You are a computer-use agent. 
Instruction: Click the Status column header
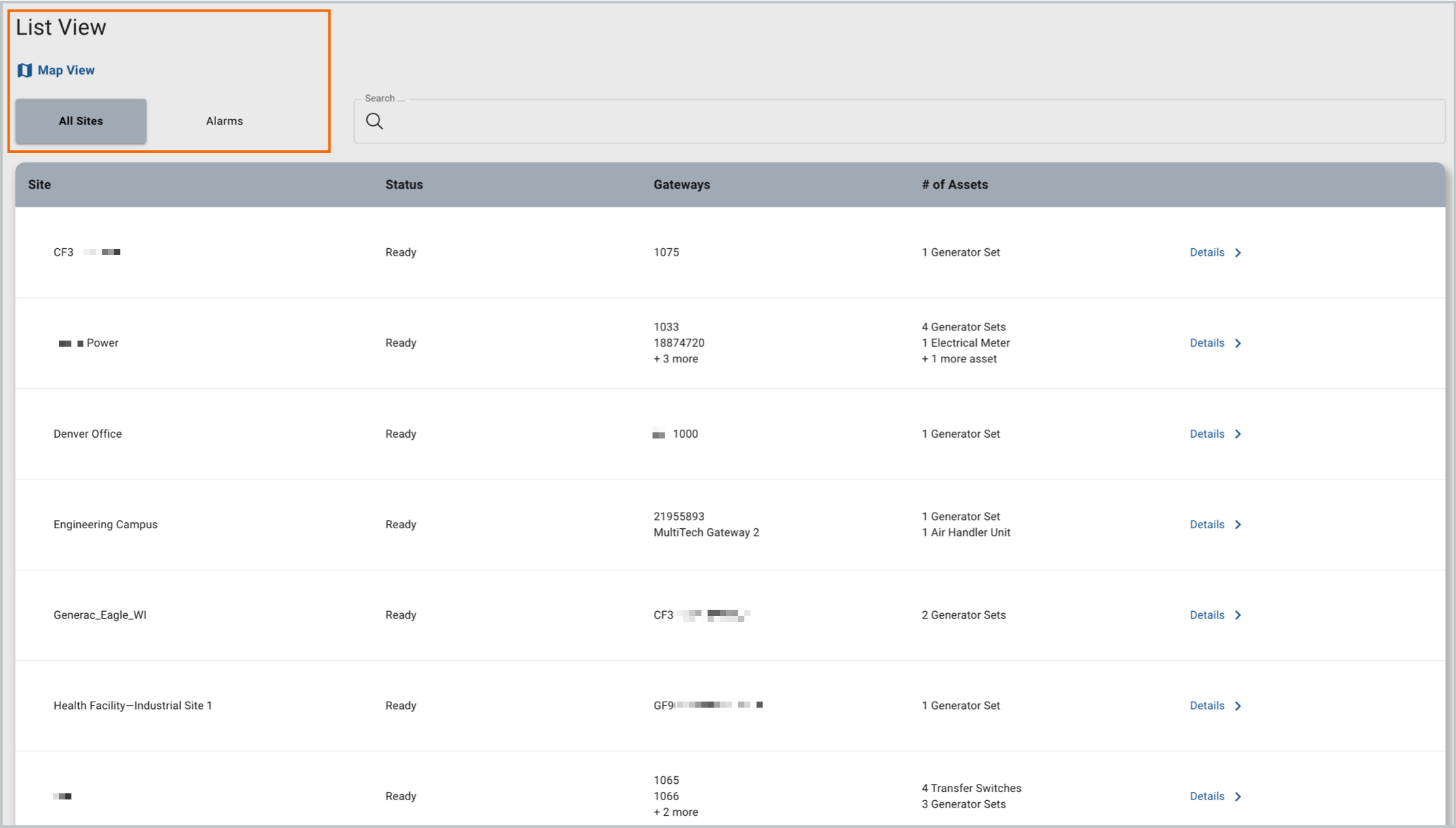coord(404,184)
